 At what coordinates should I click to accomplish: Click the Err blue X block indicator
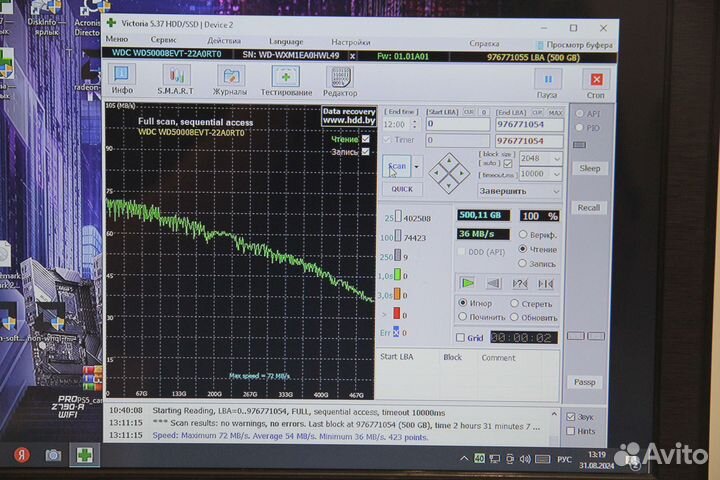coord(396,333)
